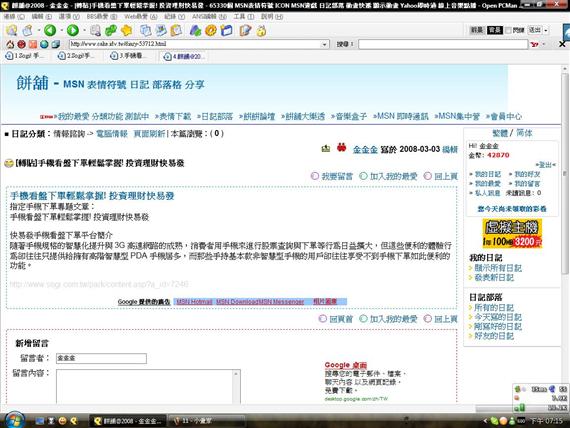Open the 日記部落 navigation link
Image resolution: width=570 pixels, height=428 pixels.
(x=217, y=116)
